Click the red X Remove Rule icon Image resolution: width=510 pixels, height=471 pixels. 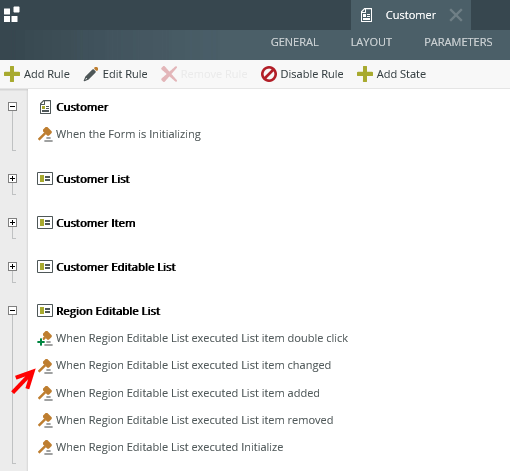(169, 74)
